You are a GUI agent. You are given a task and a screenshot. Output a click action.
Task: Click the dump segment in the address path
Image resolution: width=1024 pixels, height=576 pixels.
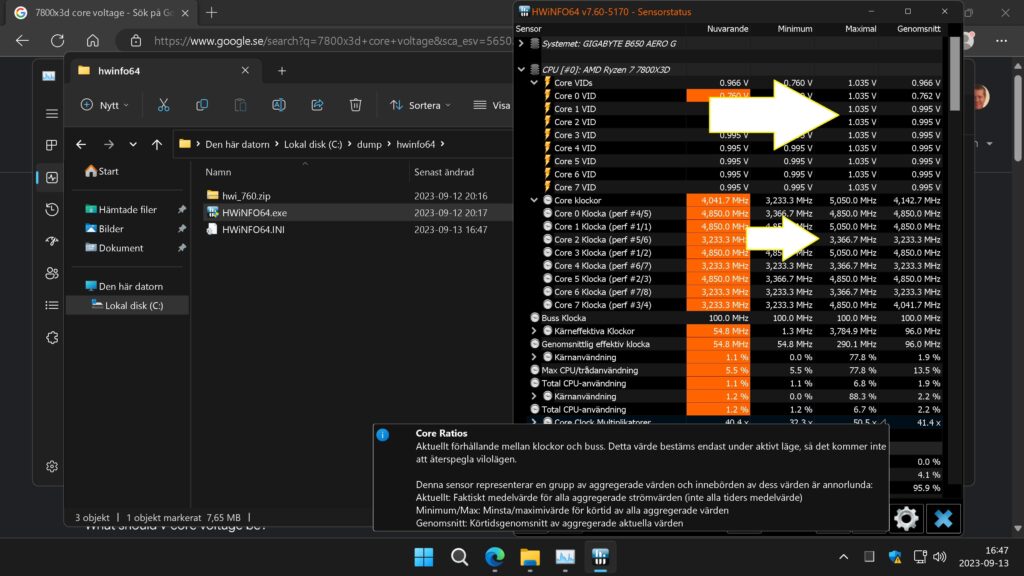(369, 144)
